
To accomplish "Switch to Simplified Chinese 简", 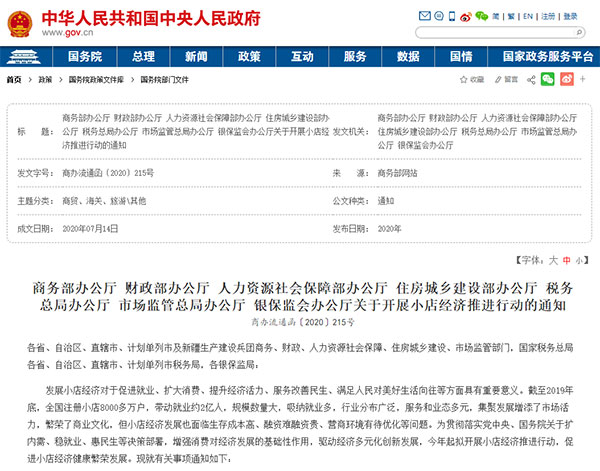I will [x=496, y=16].
